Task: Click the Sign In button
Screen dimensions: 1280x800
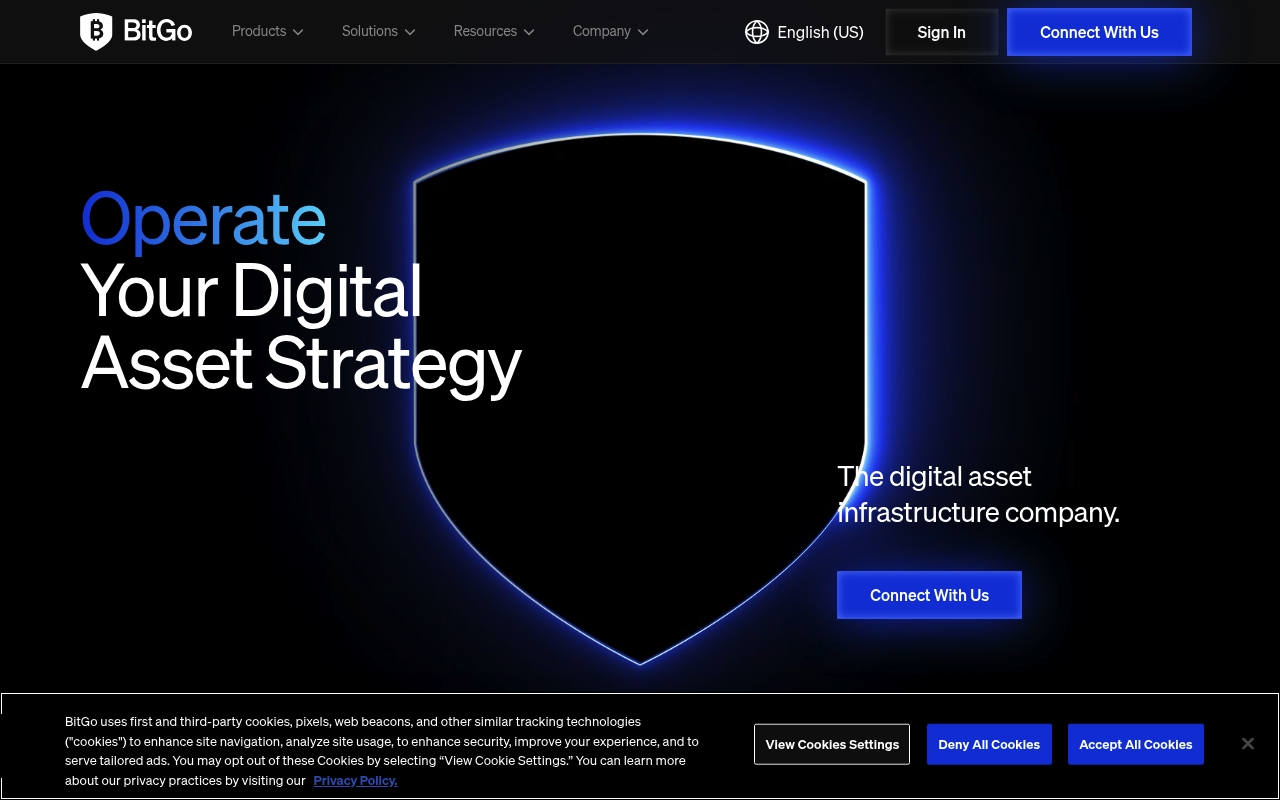Action: [x=942, y=32]
